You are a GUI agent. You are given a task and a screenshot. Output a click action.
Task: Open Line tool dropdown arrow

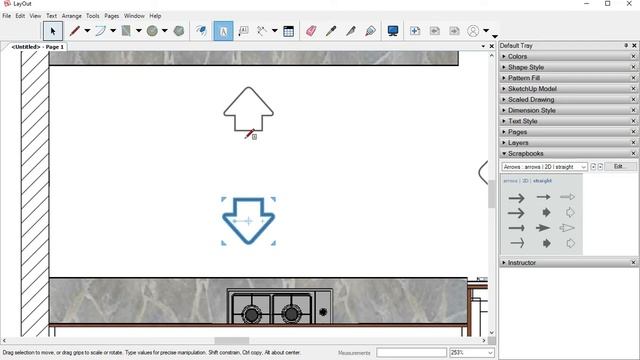(87, 31)
